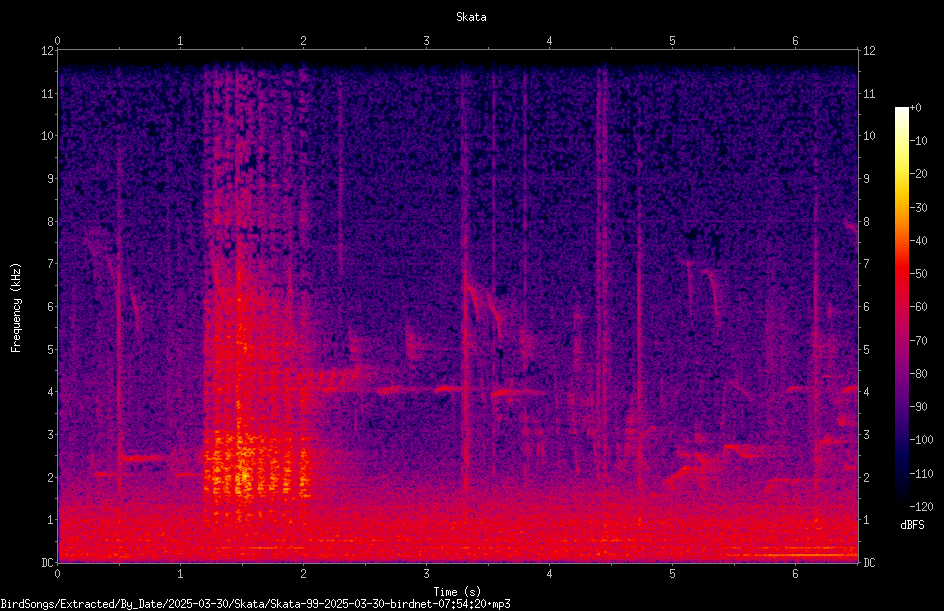This screenshot has height=611, width=944.
Task: Click the 6 tick label on top time axis
Action: point(795,41)
